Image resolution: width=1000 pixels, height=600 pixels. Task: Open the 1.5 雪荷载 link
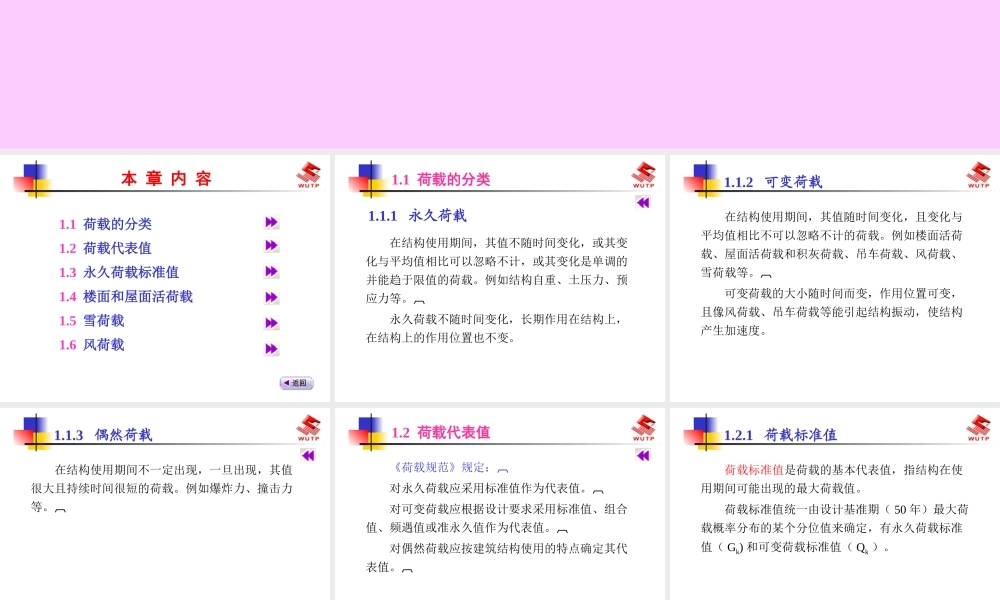pos(92,321)
